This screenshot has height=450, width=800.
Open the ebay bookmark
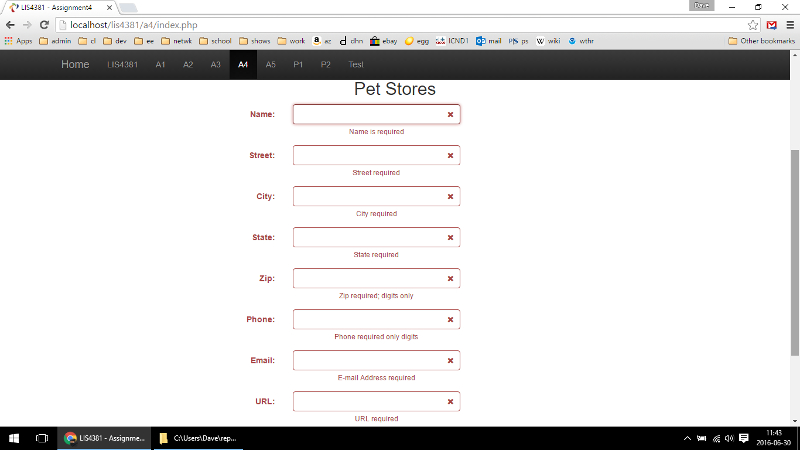point(384,41)
